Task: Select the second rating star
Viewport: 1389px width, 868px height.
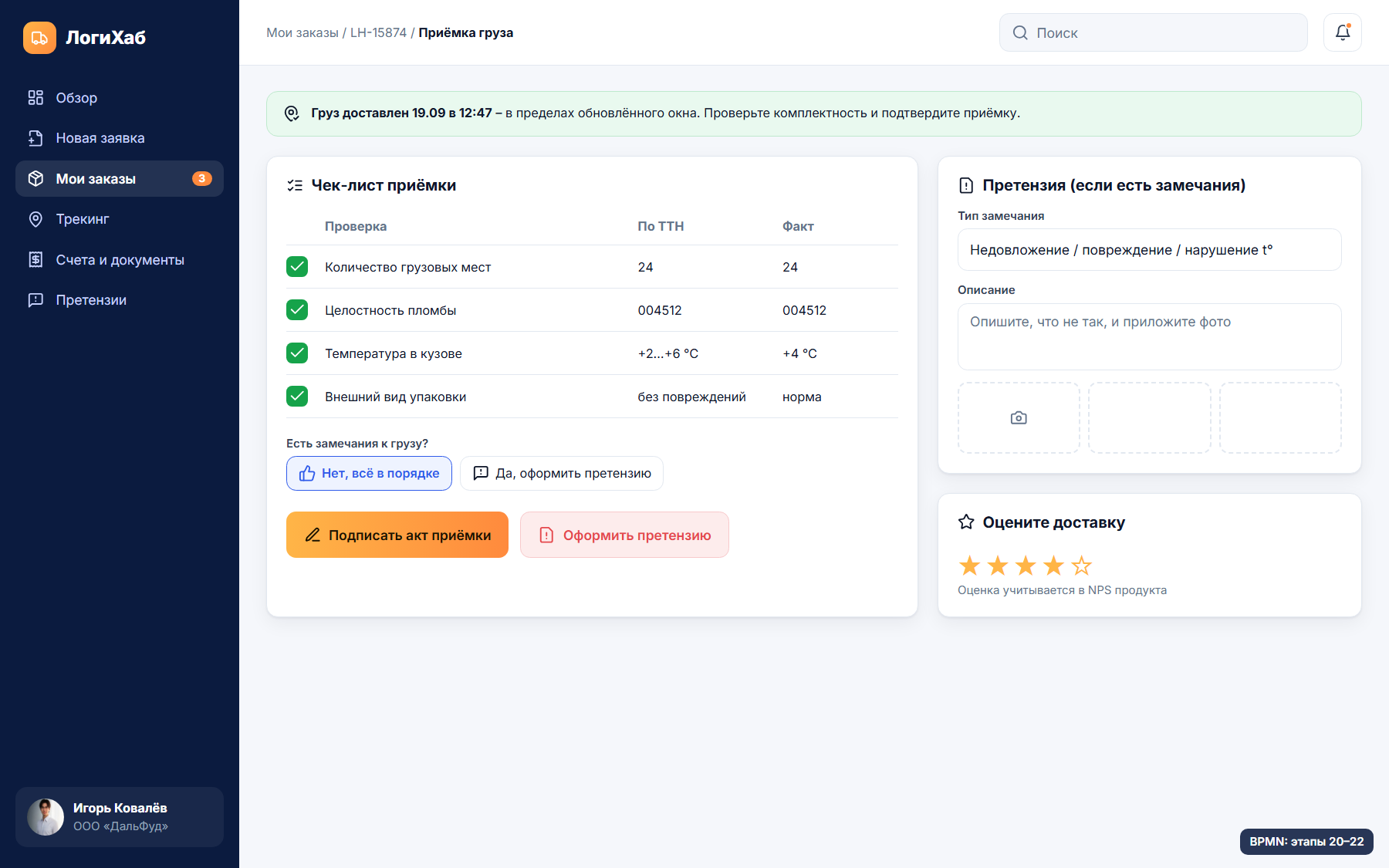Action: [x=998, y=566]
